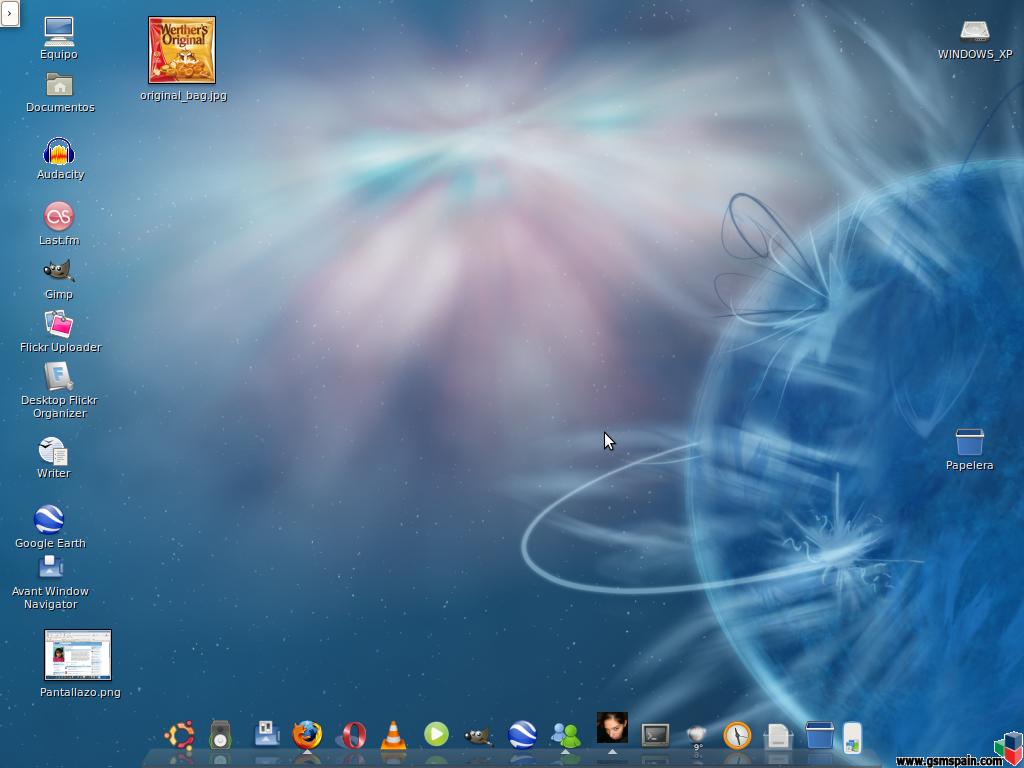Launch Gimp from the dock
Image resolution: width=1024 pixels, height=768 pixels.
pyautogui.click(x=478, y=737)
